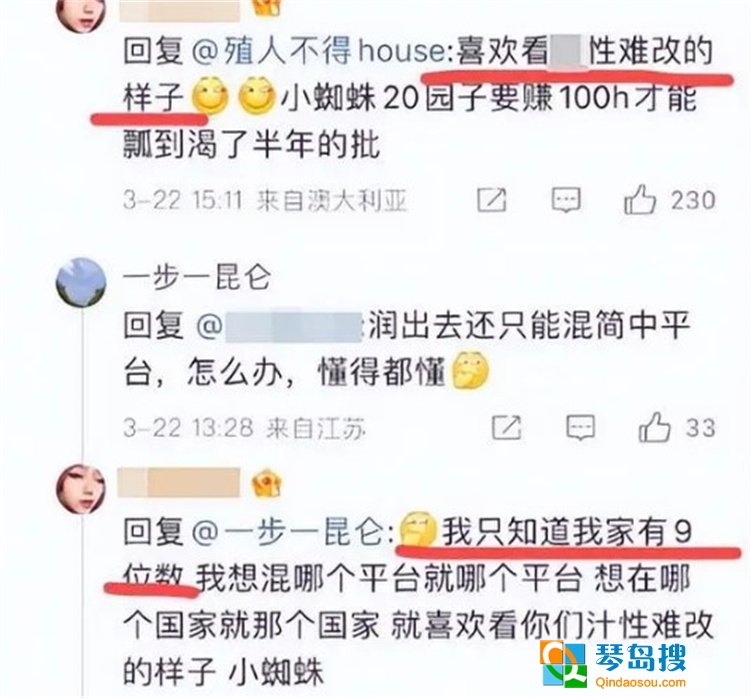Like the 一步一昆仑 comment with 33 likes
This screenshot has width=750, height=698.
(654, 427)
